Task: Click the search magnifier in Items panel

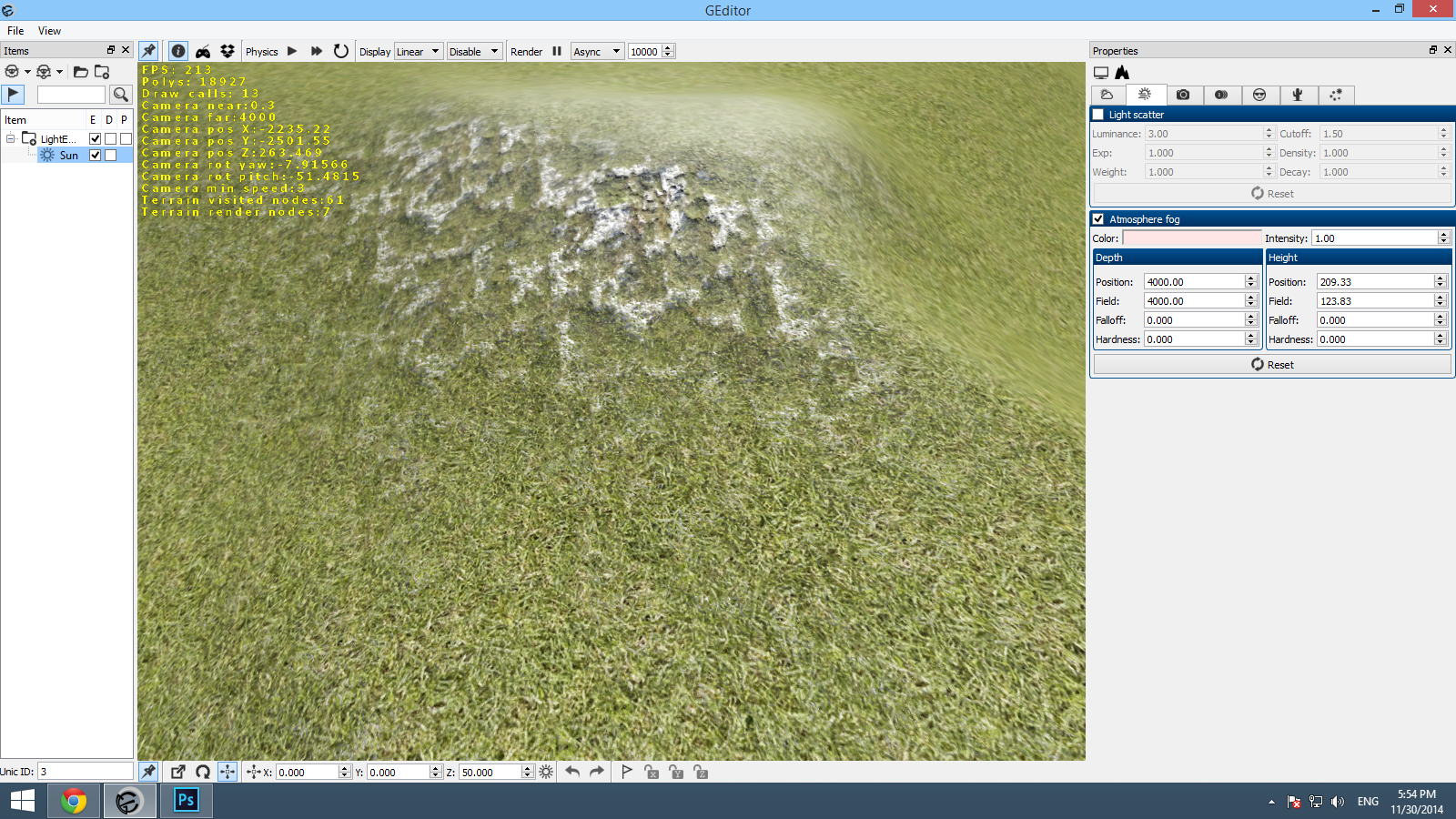Action: click(x=121, y=95)
